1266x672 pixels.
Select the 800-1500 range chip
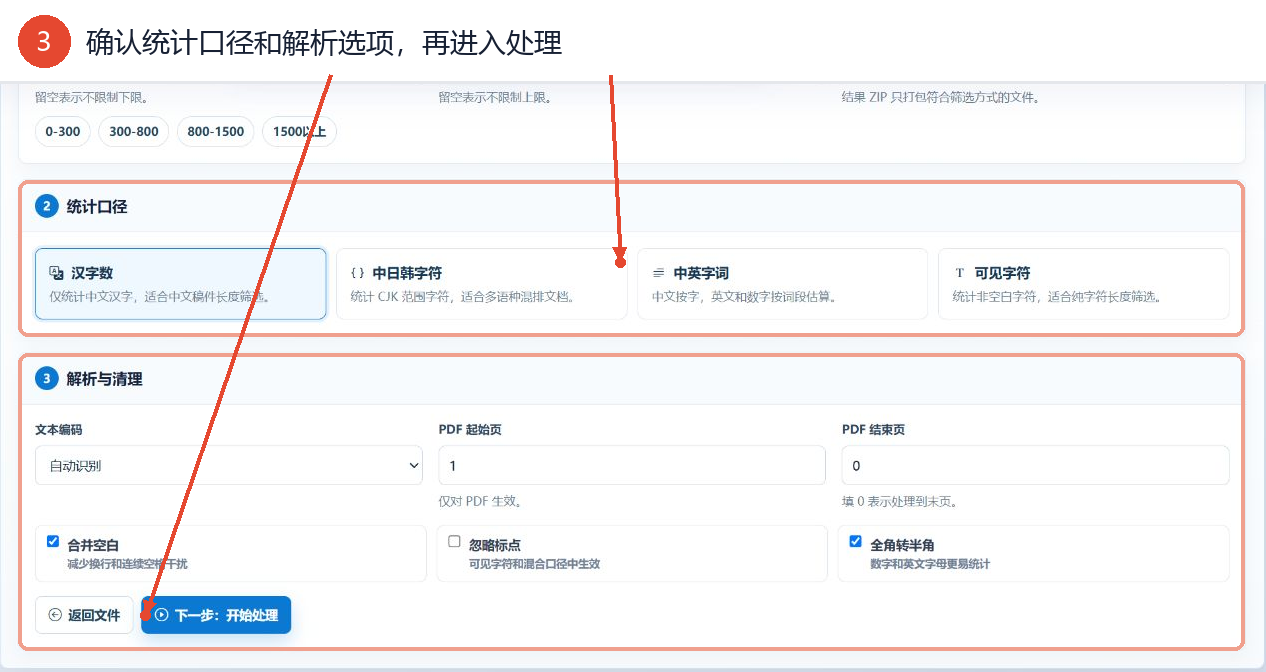(x=216, y=131)
